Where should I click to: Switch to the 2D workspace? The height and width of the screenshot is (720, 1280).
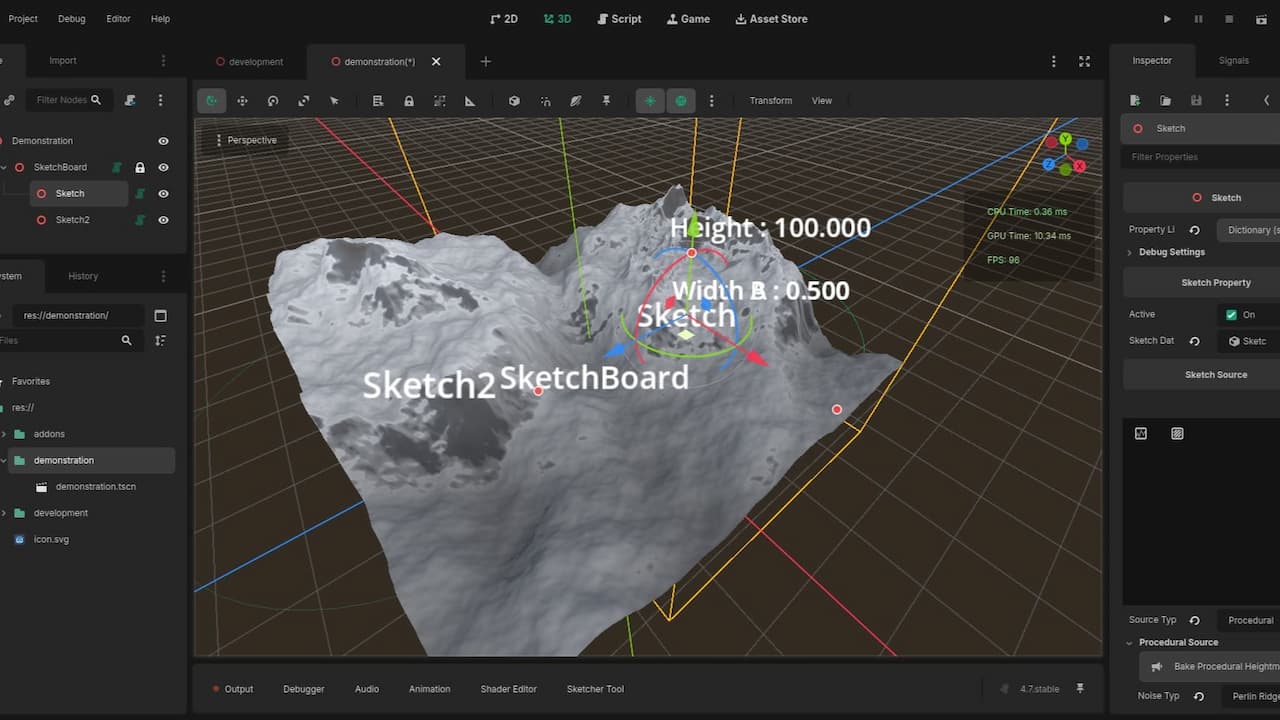point(504,19)
